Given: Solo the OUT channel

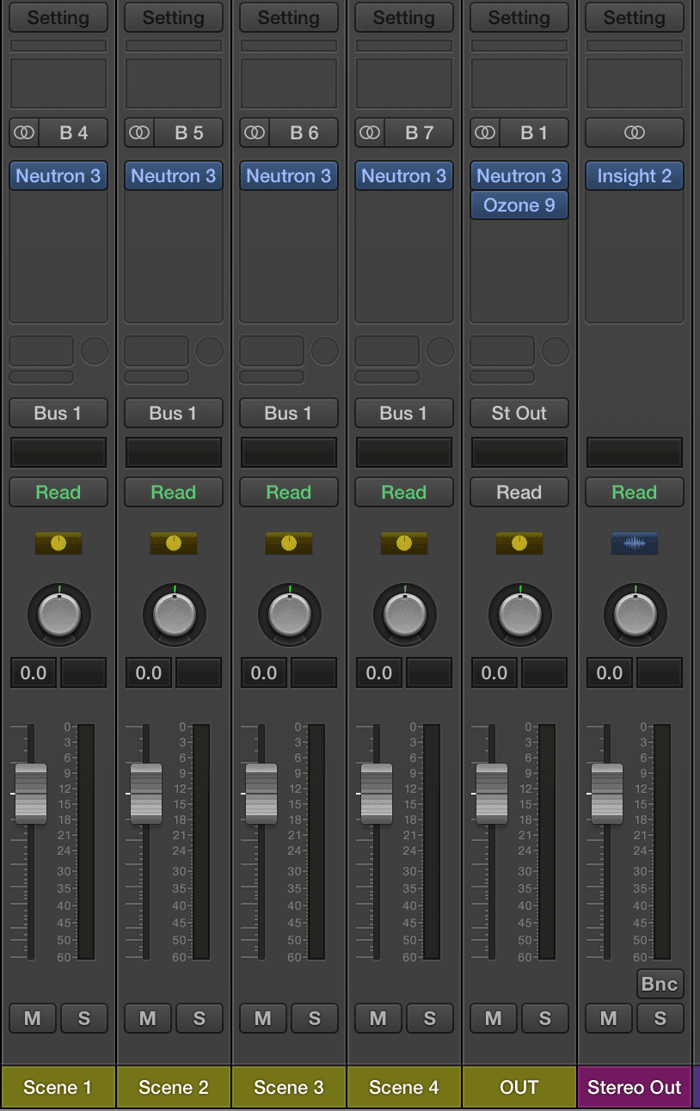Looking at the screenshot, I should coord(545,1018).
